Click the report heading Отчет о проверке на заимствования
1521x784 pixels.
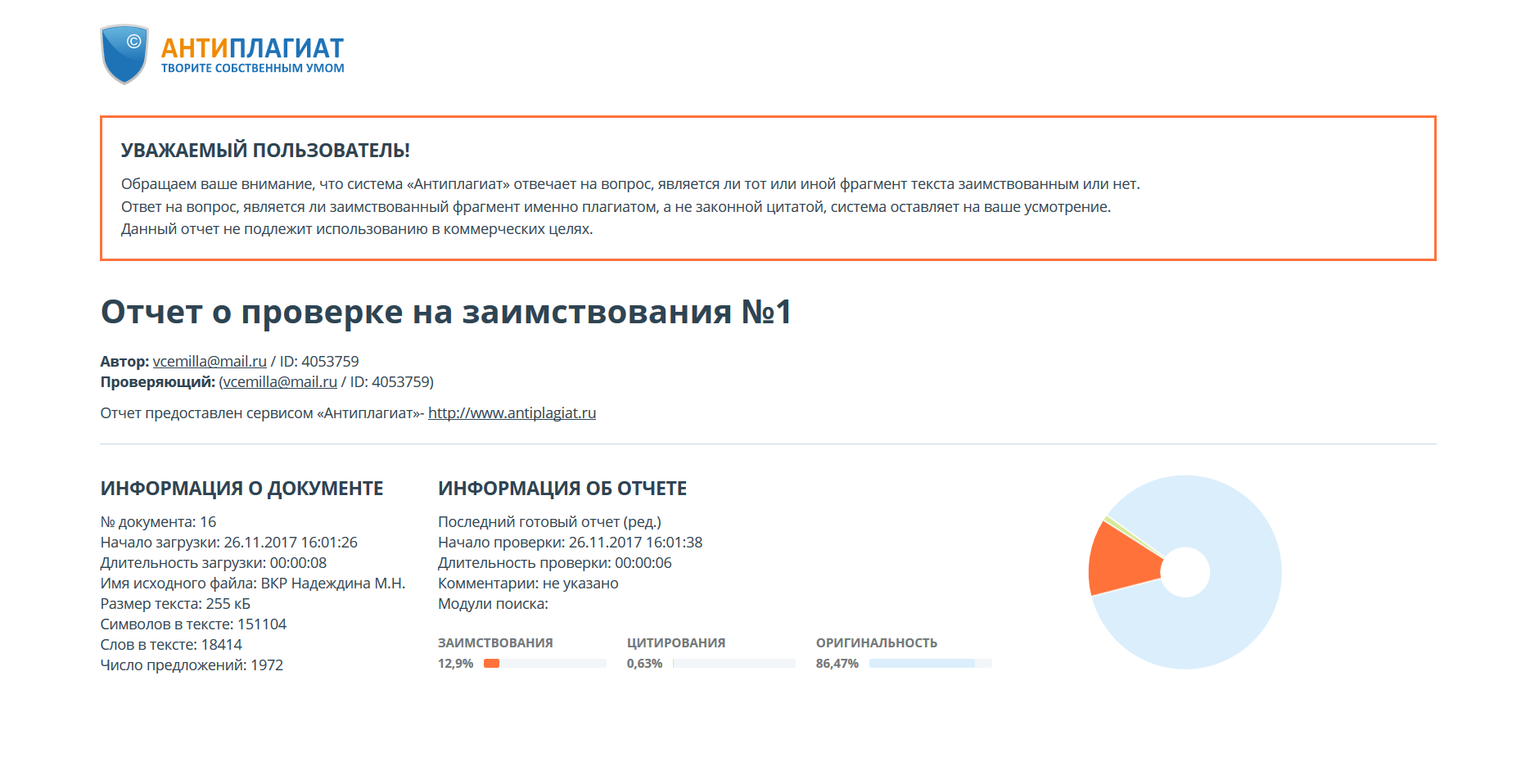[445, 313]
